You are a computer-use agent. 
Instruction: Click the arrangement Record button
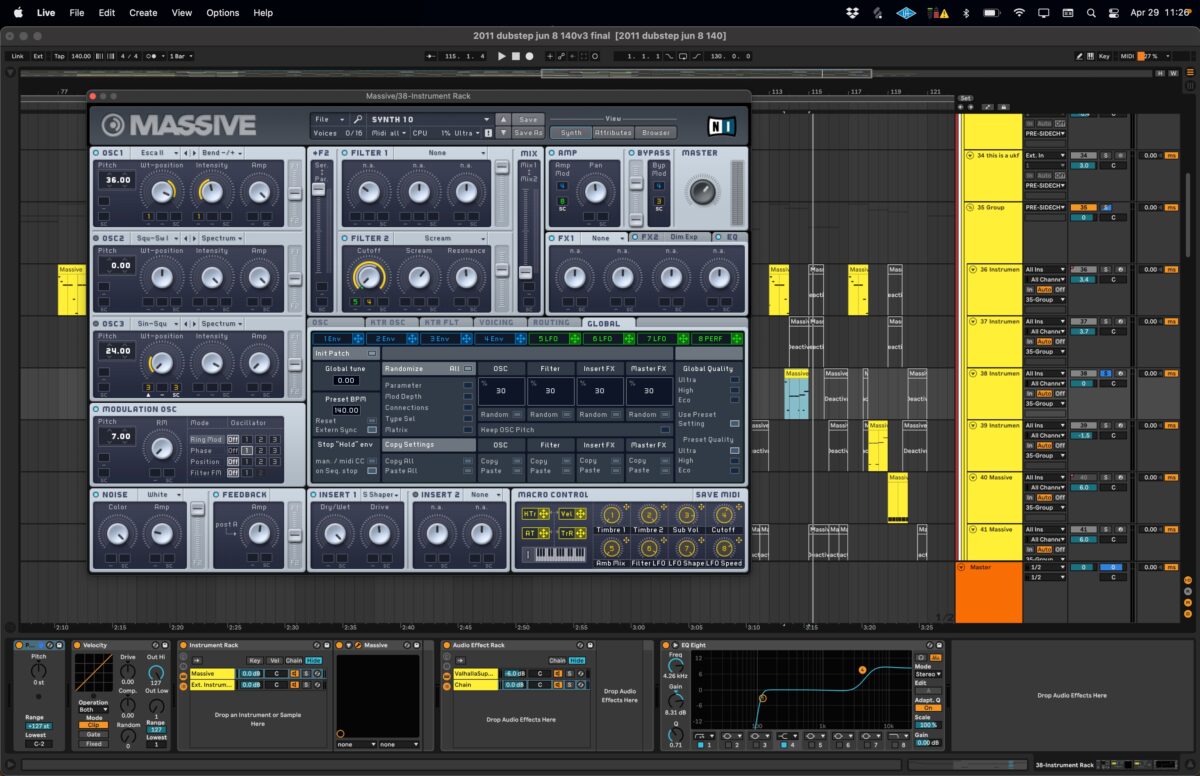pos(530,56)
